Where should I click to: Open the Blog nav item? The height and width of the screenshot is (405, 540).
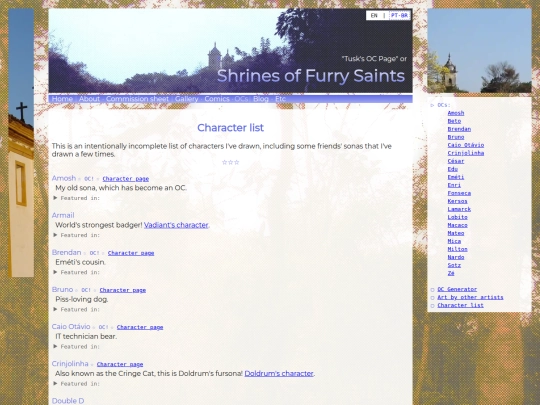[261, 99]
